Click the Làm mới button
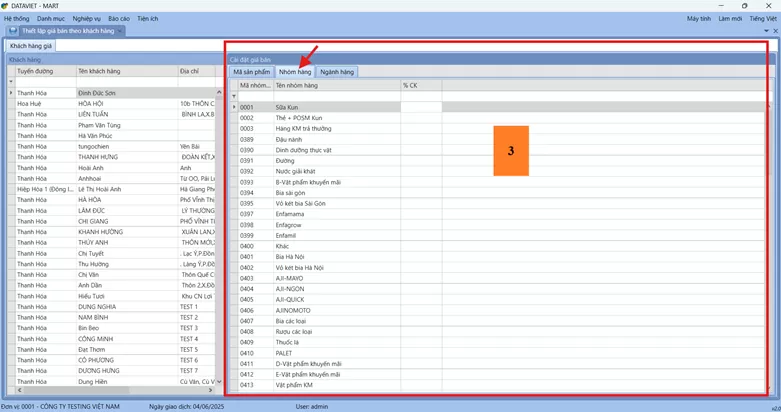Viewport: 781px width, 412px height. 730,18
